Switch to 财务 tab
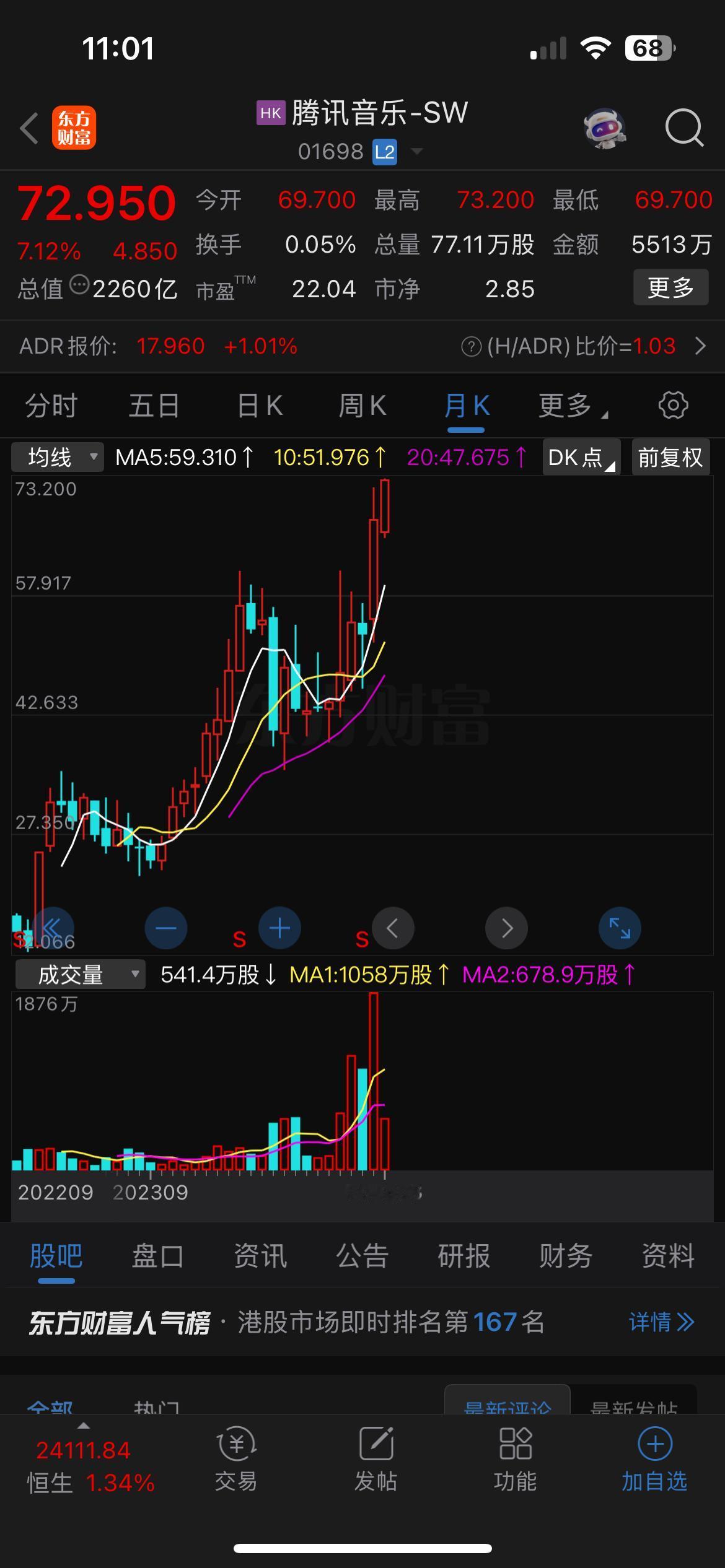Viewport: 725px width, 1568px height. pos(566,1256)
